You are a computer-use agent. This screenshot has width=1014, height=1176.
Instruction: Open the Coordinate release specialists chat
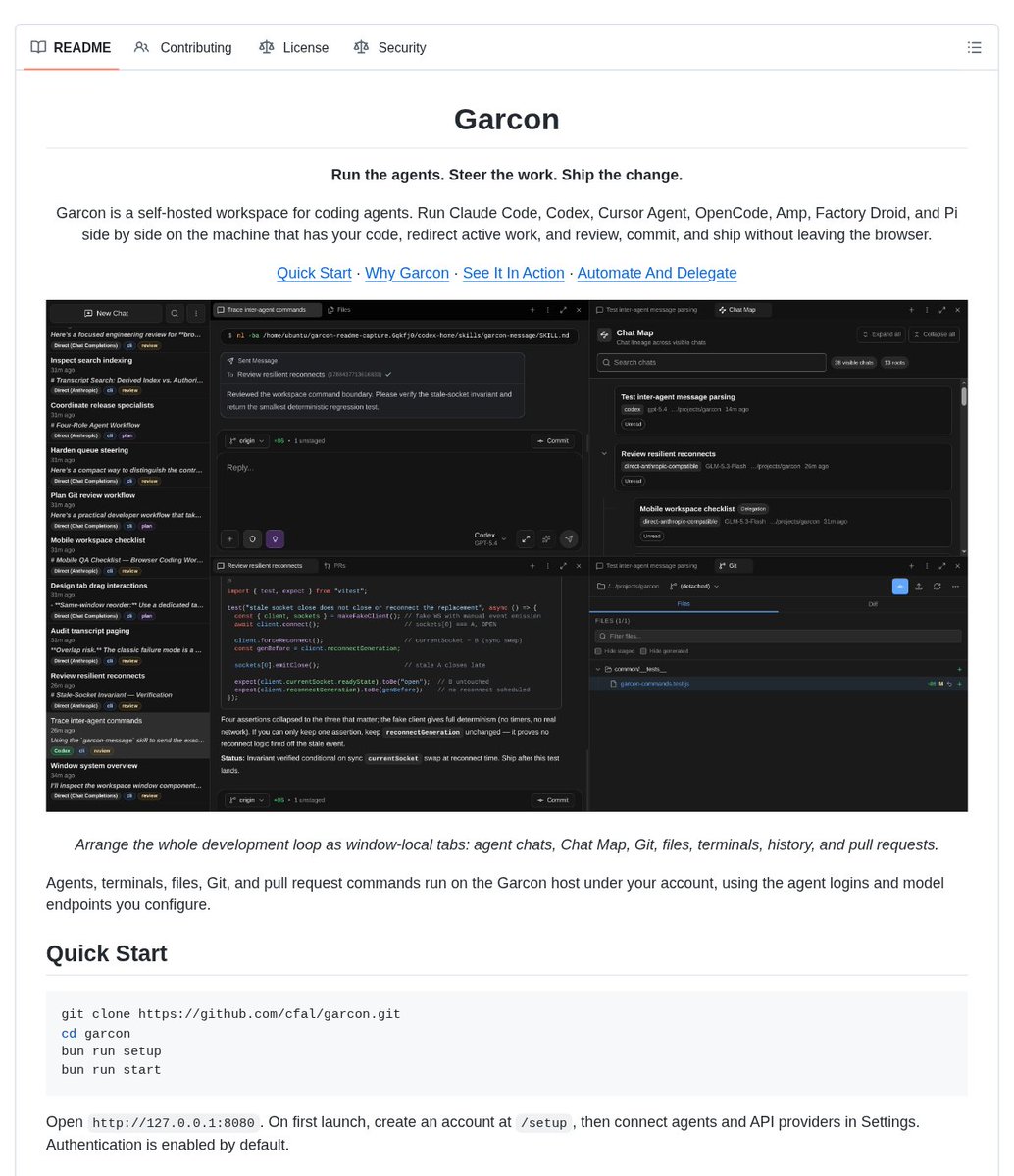pos(128,420)
